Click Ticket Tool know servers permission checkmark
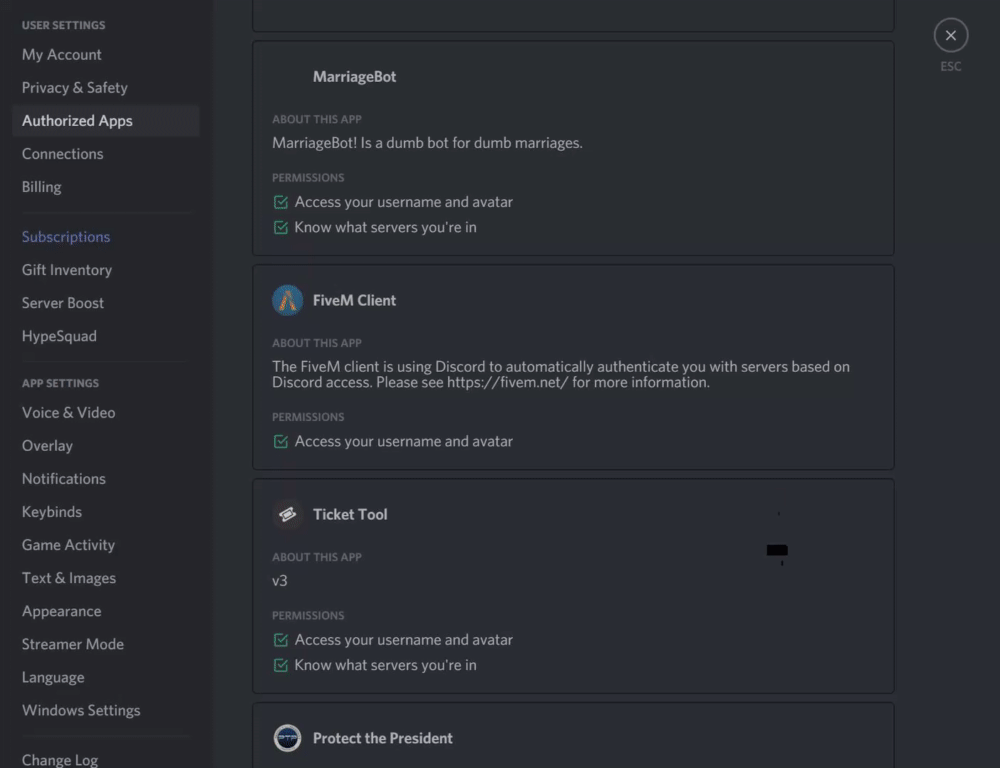This screenshot has height=768, width=1000. pyautogui.click(x=281, y=666)
